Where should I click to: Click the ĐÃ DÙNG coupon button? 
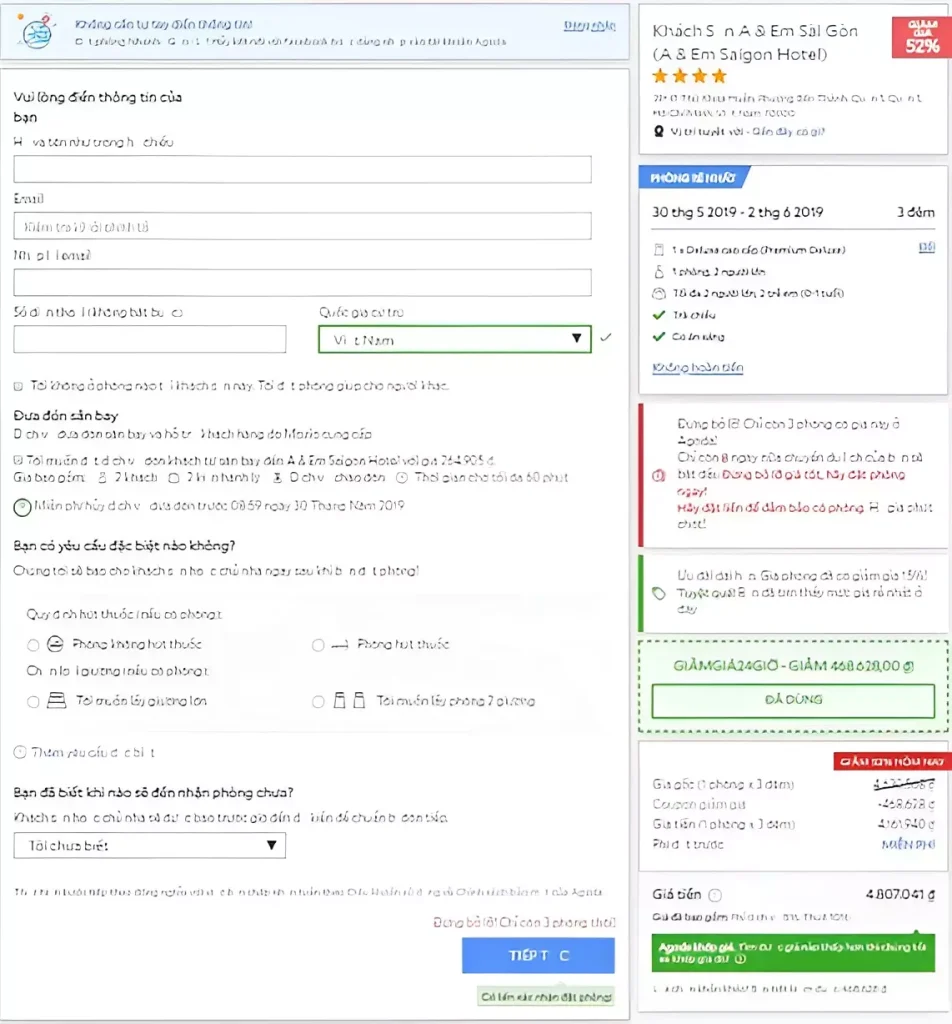click(x=793, y=700)
